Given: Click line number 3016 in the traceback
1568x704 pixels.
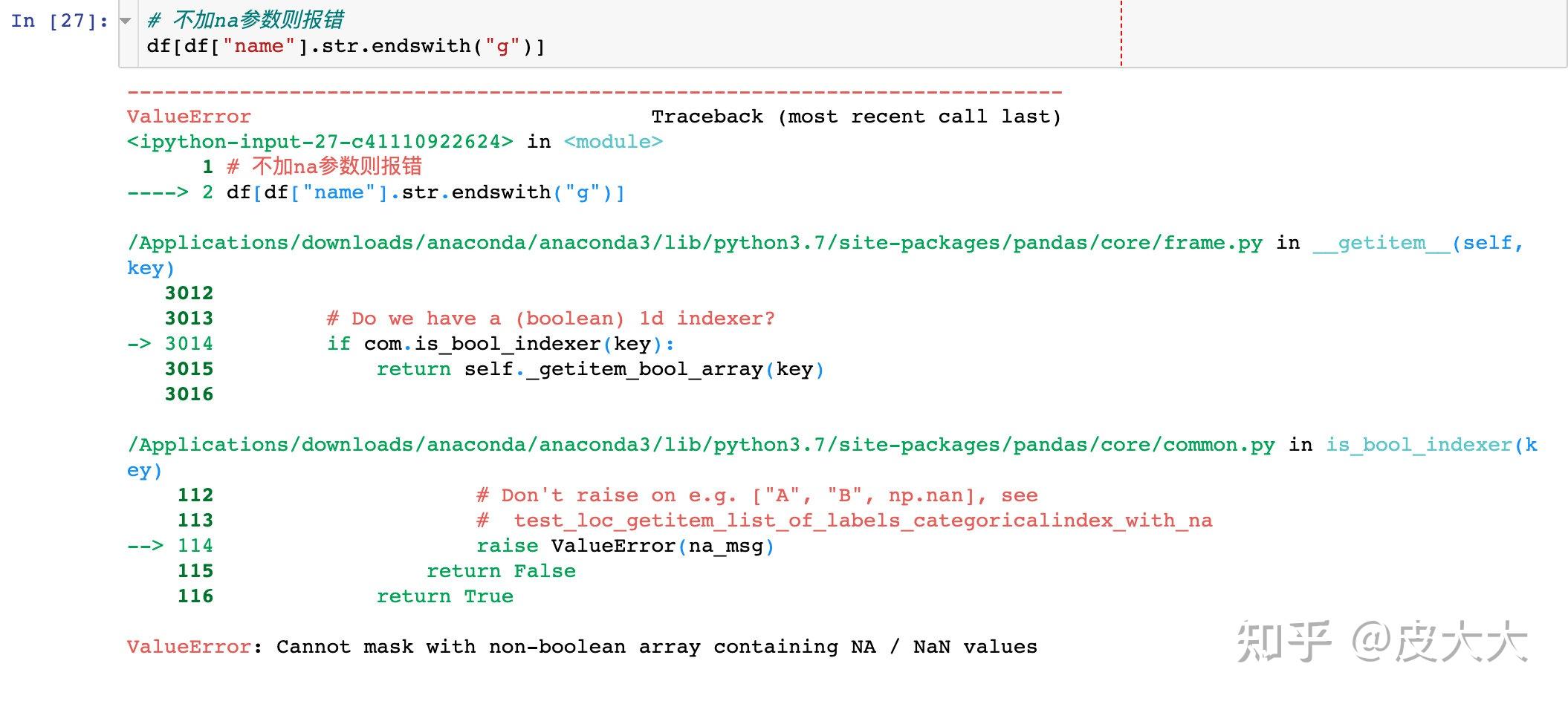Looking at the screenshot, I should point(189,395).
